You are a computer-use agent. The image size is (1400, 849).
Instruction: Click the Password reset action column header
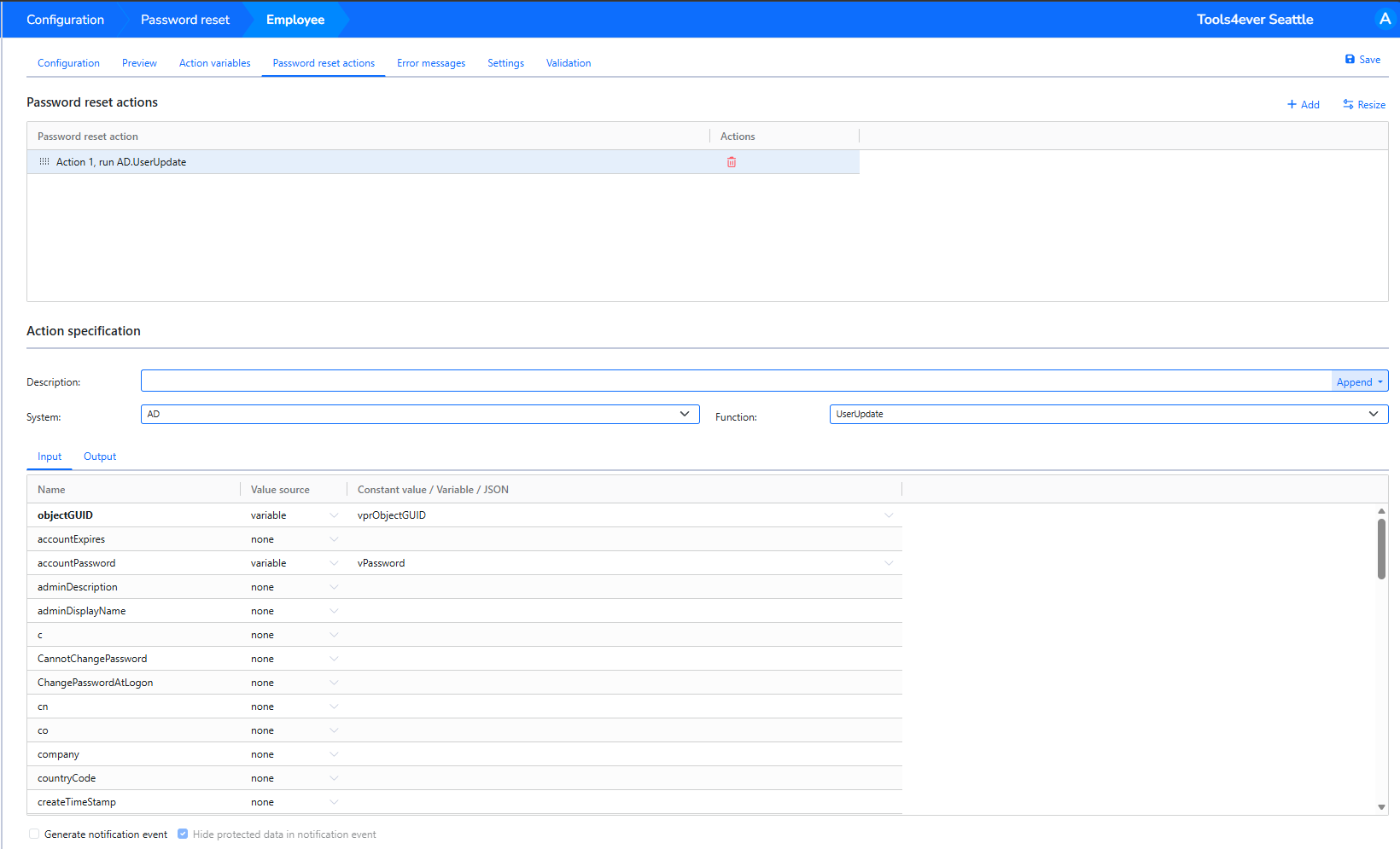88,137
